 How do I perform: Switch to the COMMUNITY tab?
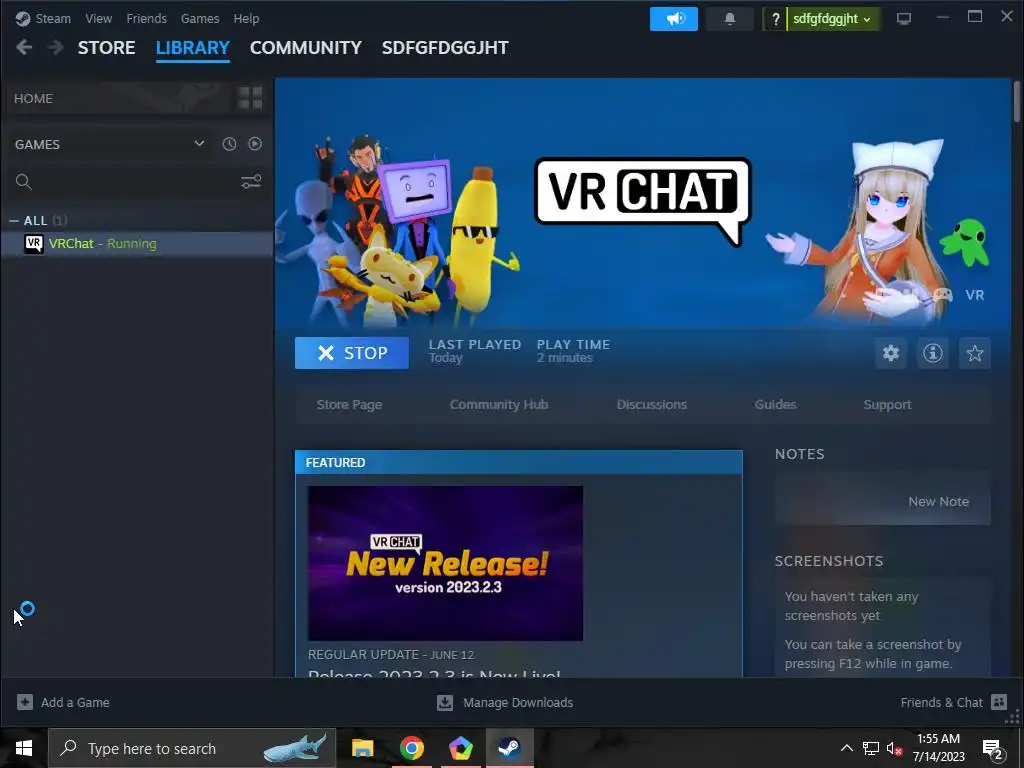point(306,48)
